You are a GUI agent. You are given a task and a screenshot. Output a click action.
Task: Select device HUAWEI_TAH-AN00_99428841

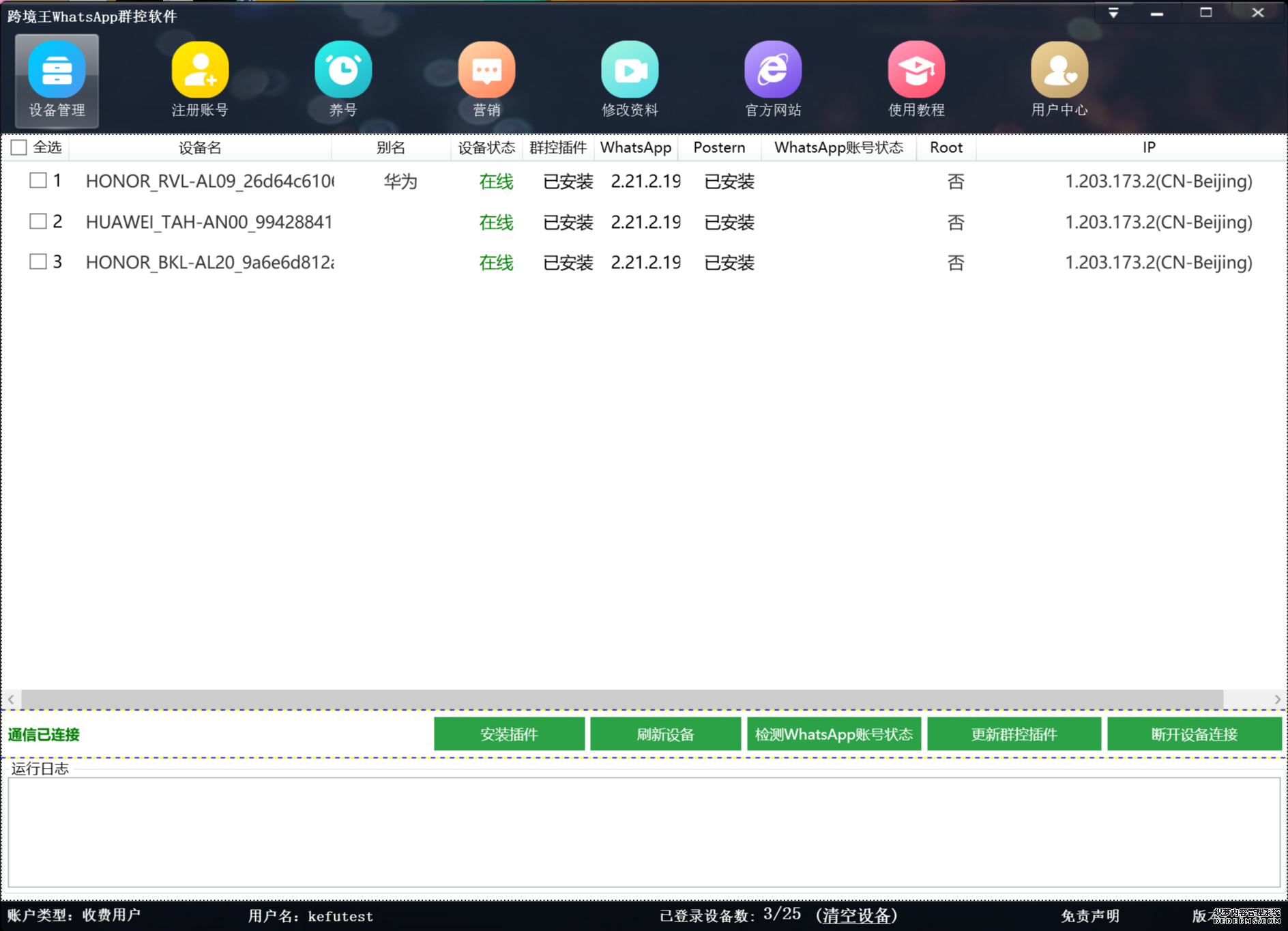pos(209,222)
